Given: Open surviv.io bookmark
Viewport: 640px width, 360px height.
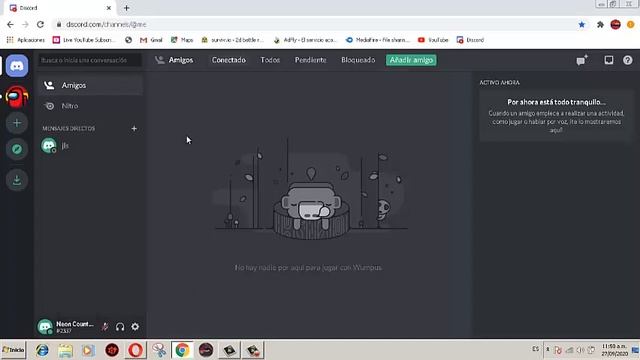Looking at the screenshot, I should [x=233, y=40].
